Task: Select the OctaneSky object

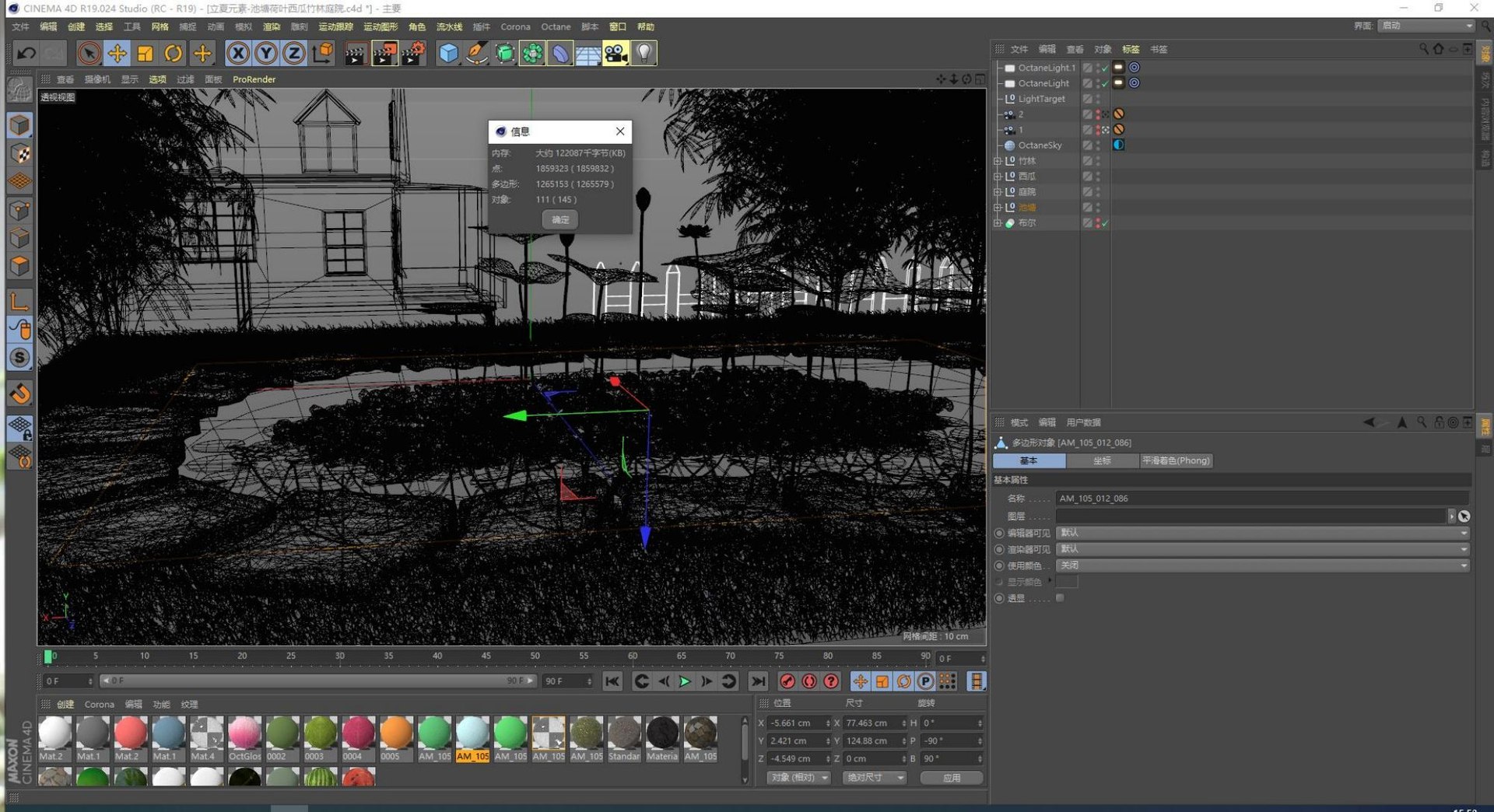Action: click(1040, 145)
